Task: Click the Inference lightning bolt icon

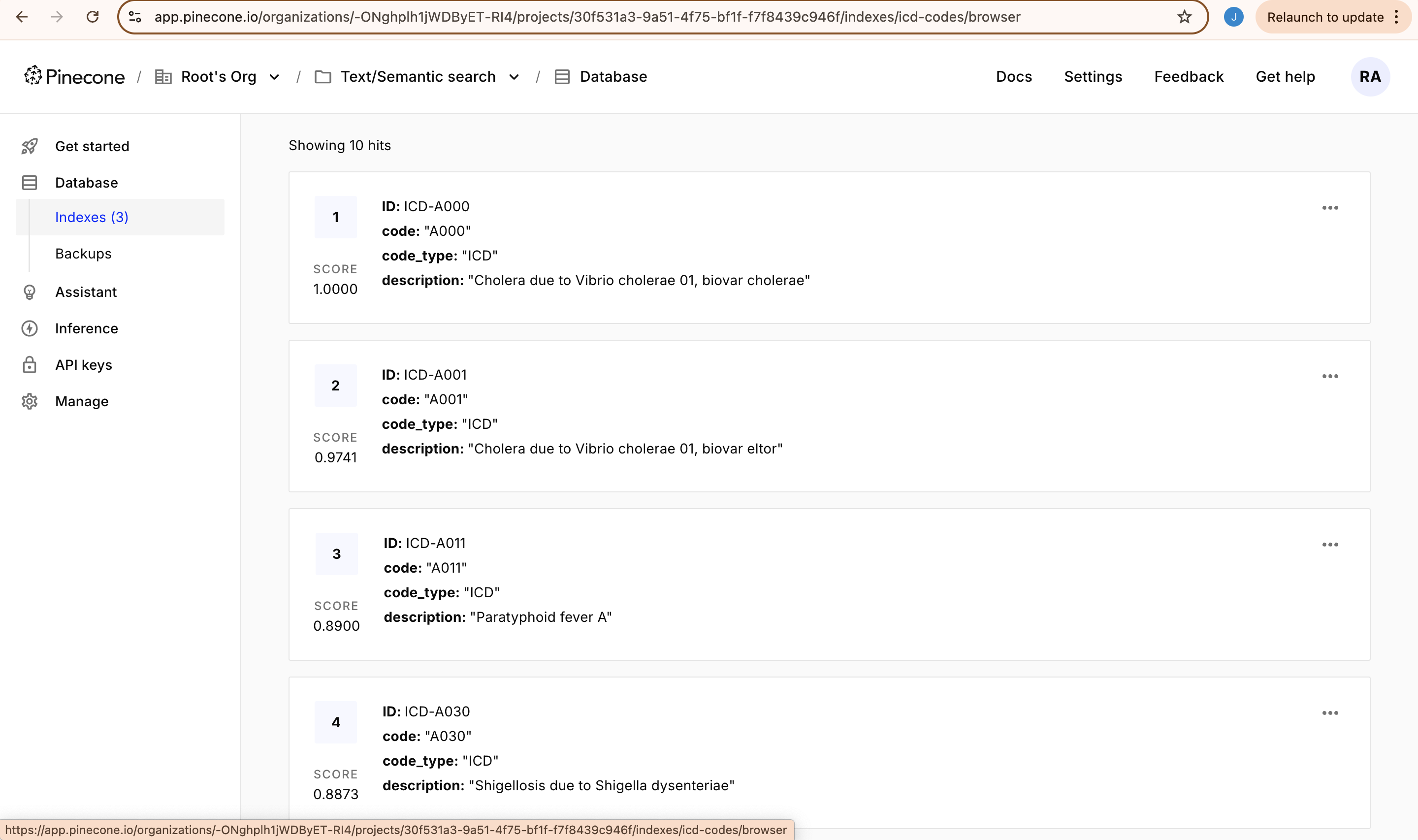Action: pyautogui.click(x=30, y=329)
